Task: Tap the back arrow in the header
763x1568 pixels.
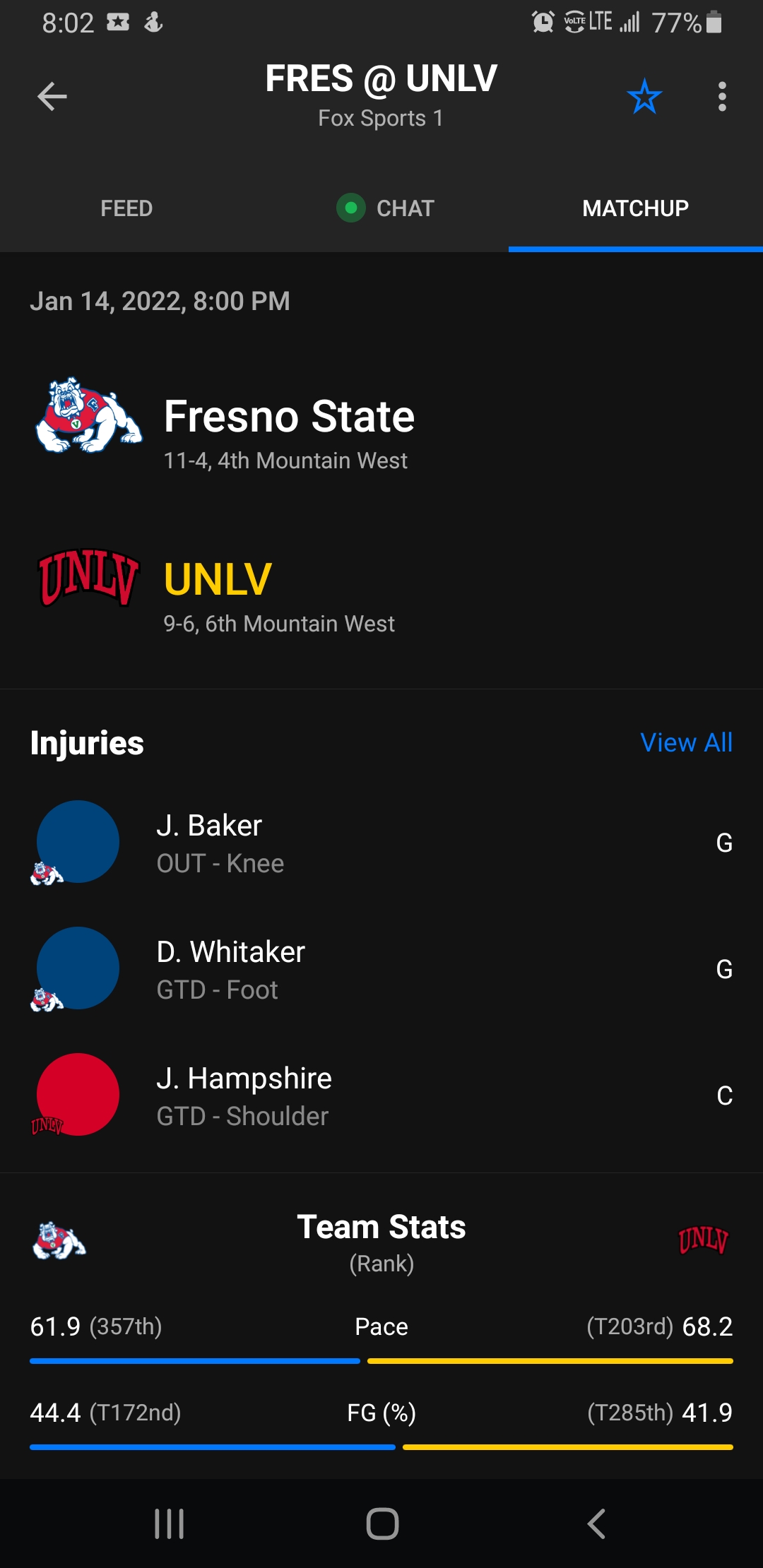Action: pyautogui.click(x=52, y=97)
